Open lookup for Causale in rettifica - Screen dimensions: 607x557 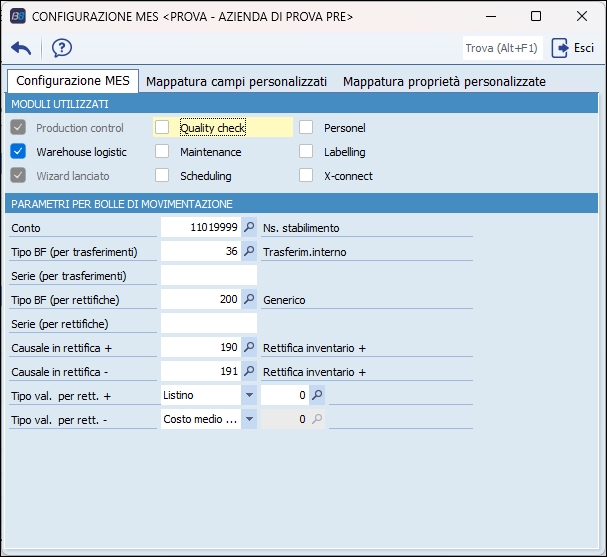tap(249, 372)
